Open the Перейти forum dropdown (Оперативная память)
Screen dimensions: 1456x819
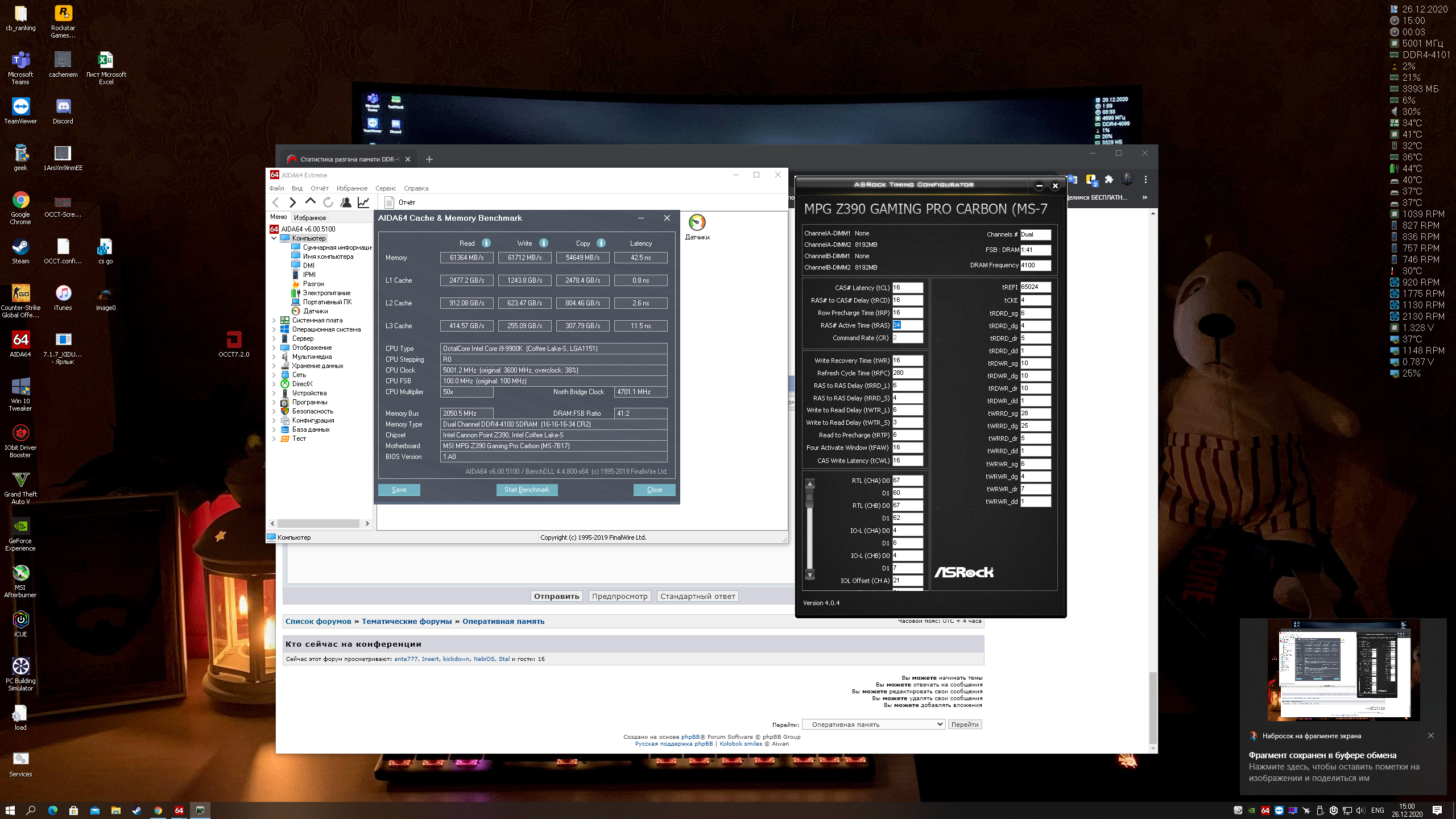click(x=874, y=725)
